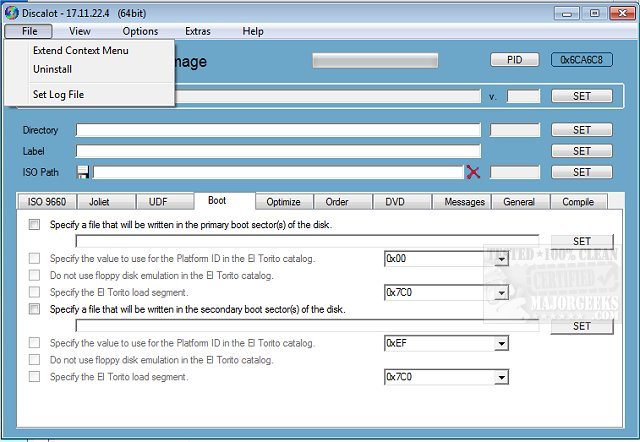The width and height of the screenshot is (640, 442).
Task: Toggle second 'Do not use floppy disk emulation' checkbox
Action: pos(34,360)
